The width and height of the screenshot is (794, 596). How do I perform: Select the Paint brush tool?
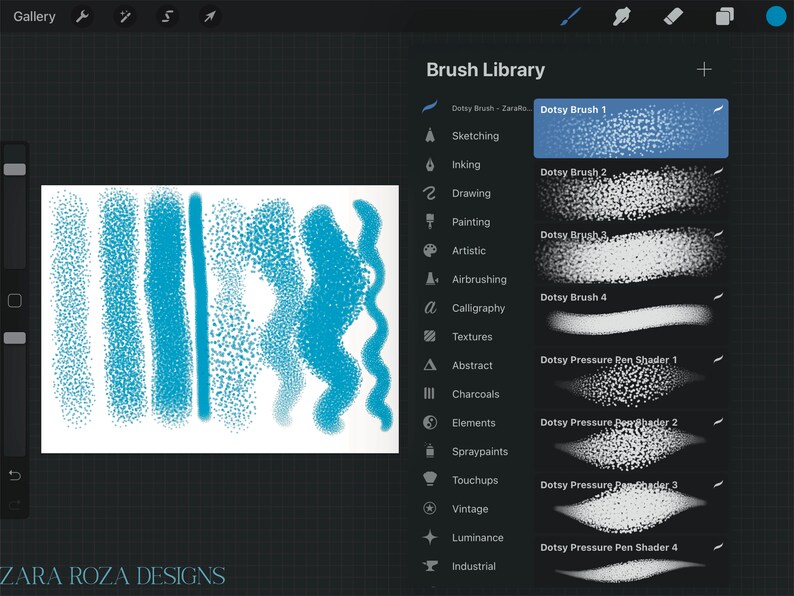click(571, 17)
